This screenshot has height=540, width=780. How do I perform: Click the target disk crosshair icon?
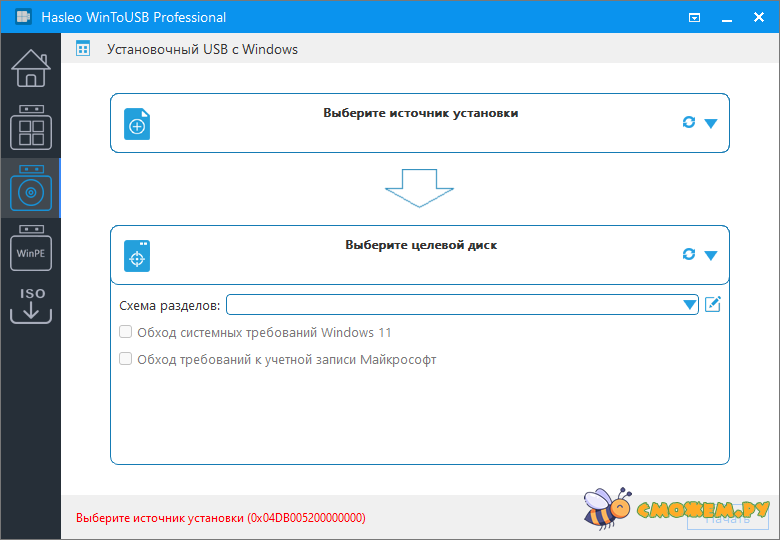[137, 256]
